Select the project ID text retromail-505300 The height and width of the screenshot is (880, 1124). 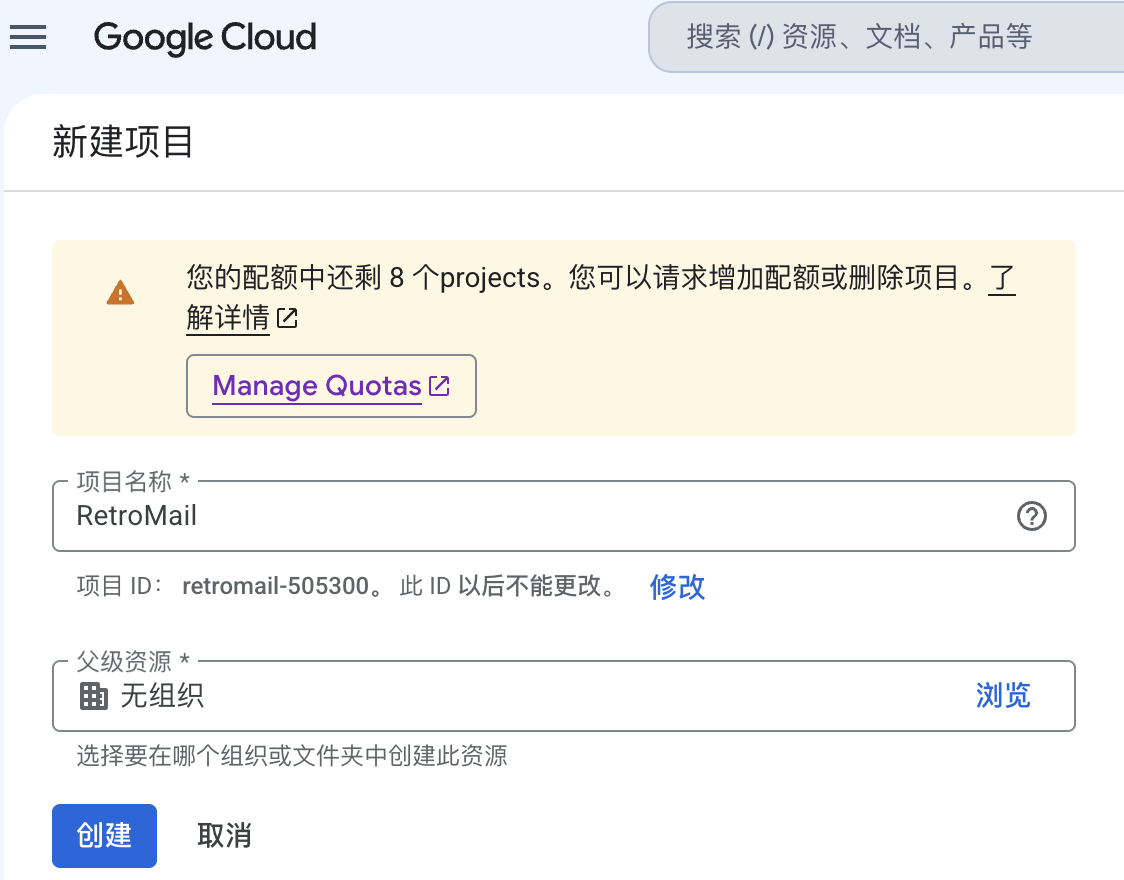tap(275, 586)
